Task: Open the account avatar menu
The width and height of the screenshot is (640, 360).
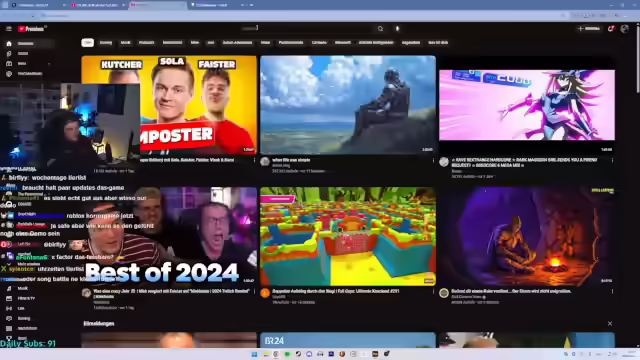Action: [x=624, y=29]
